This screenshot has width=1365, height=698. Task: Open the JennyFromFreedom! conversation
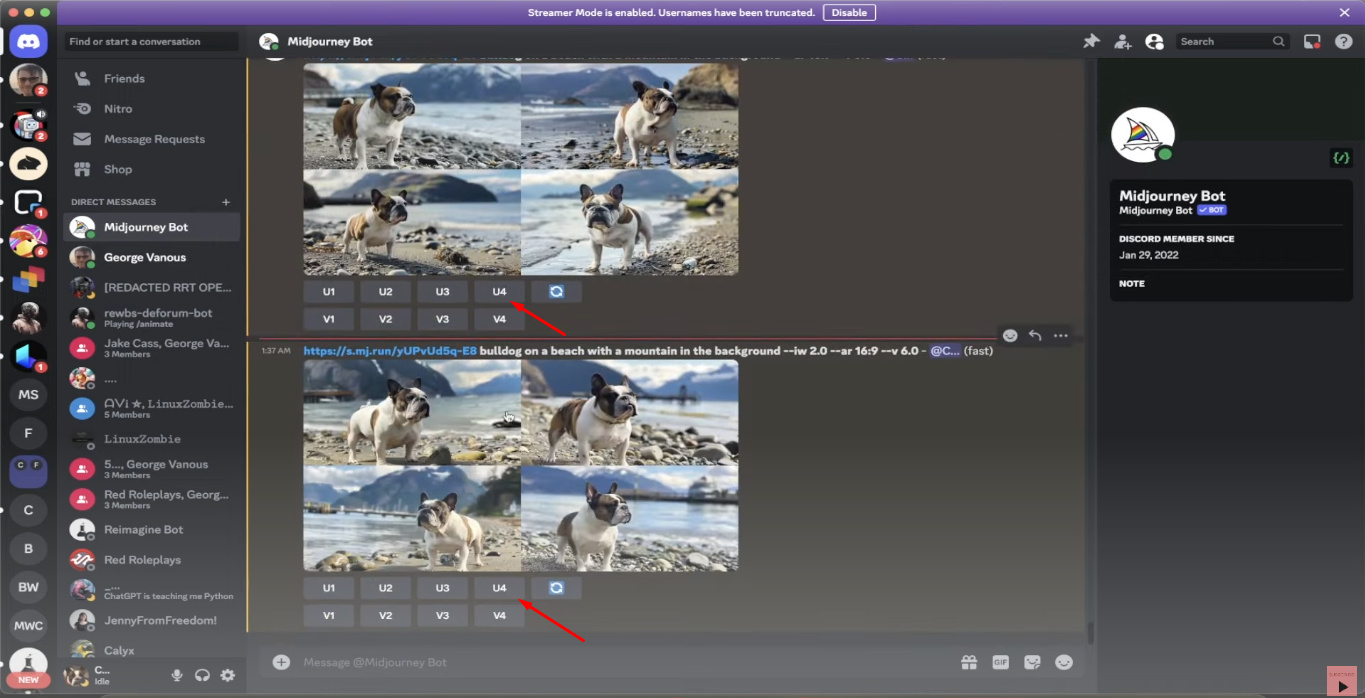152,620
